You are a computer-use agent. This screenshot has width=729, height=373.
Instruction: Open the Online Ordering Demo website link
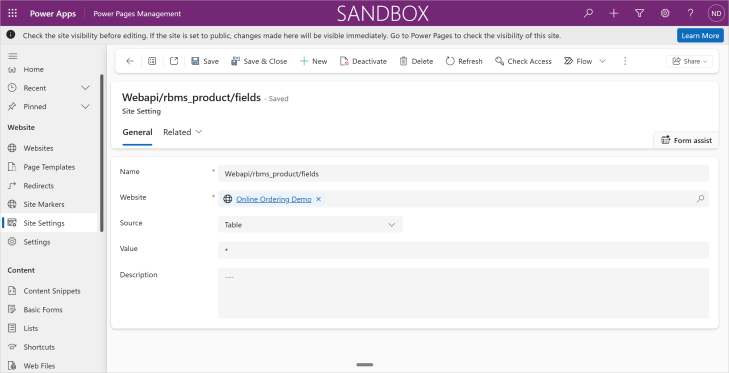(274, 199)
